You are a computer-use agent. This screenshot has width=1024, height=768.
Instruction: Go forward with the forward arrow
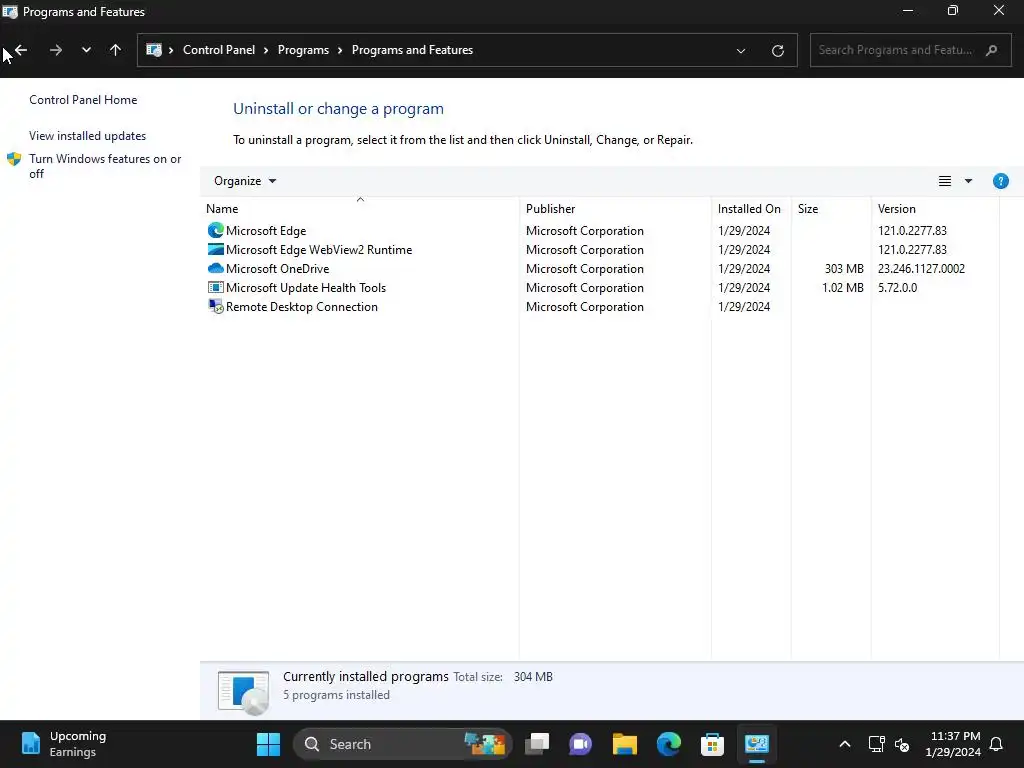click(x=56, y=50)
